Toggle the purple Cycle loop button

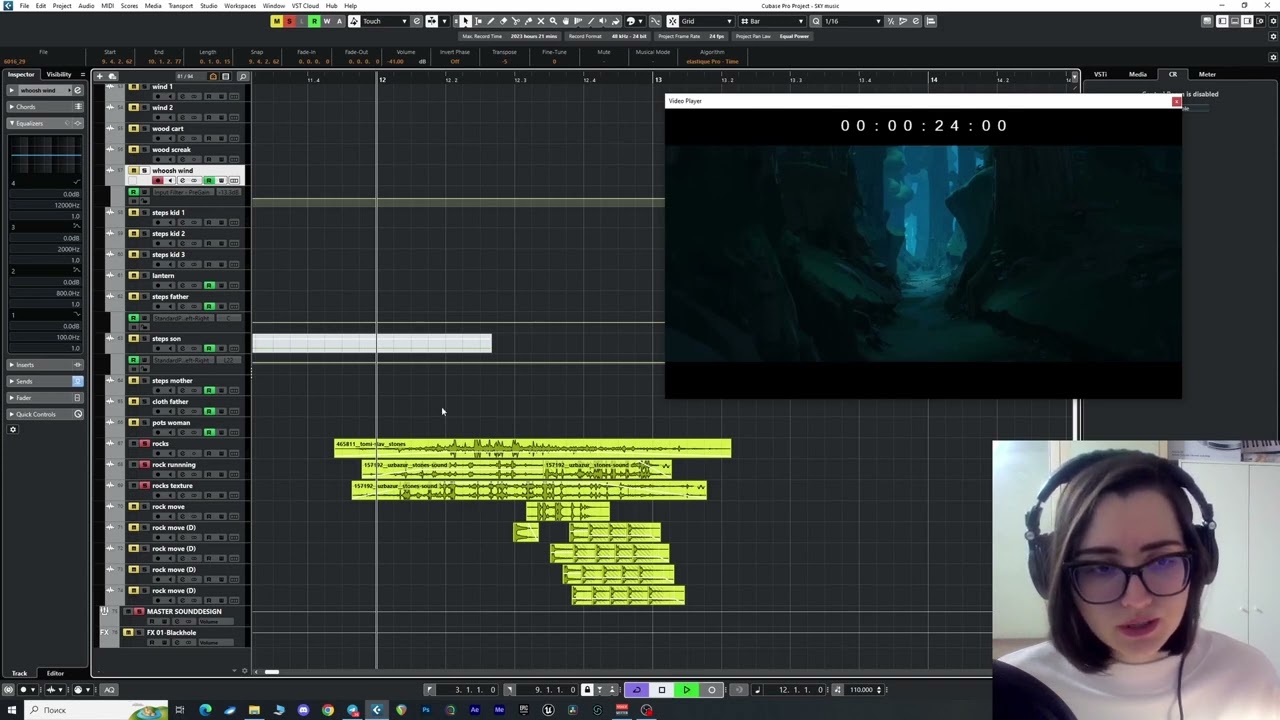click(x=636, y=689)
